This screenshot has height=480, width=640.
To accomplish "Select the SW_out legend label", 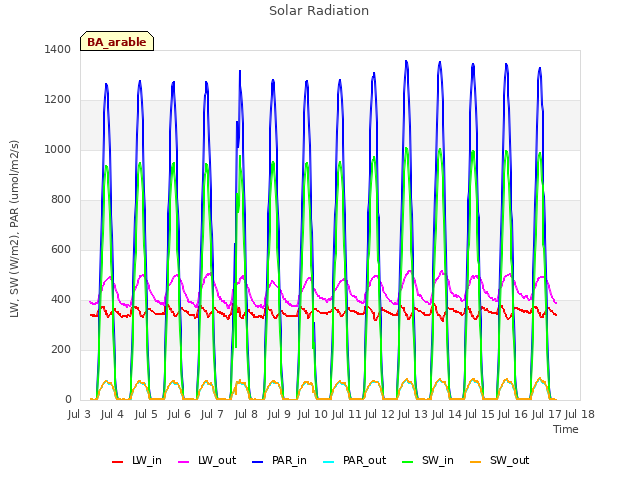I will (x=509, y=460).
